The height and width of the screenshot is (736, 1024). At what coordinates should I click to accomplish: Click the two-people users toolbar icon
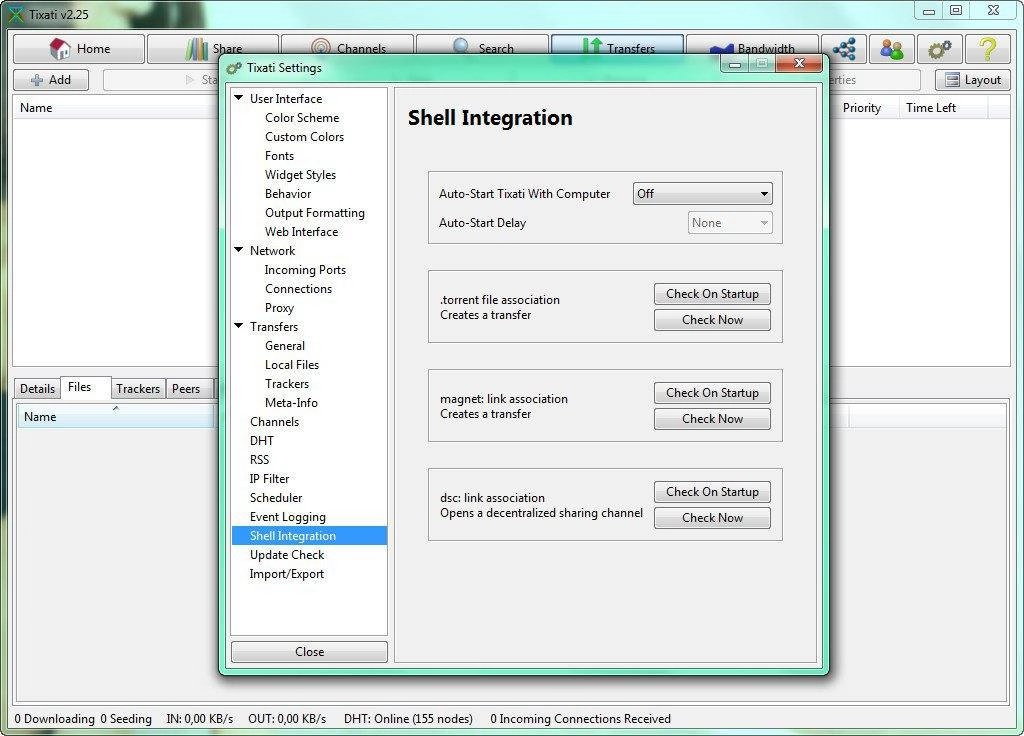pyautogui.click(x=891, y=49)
